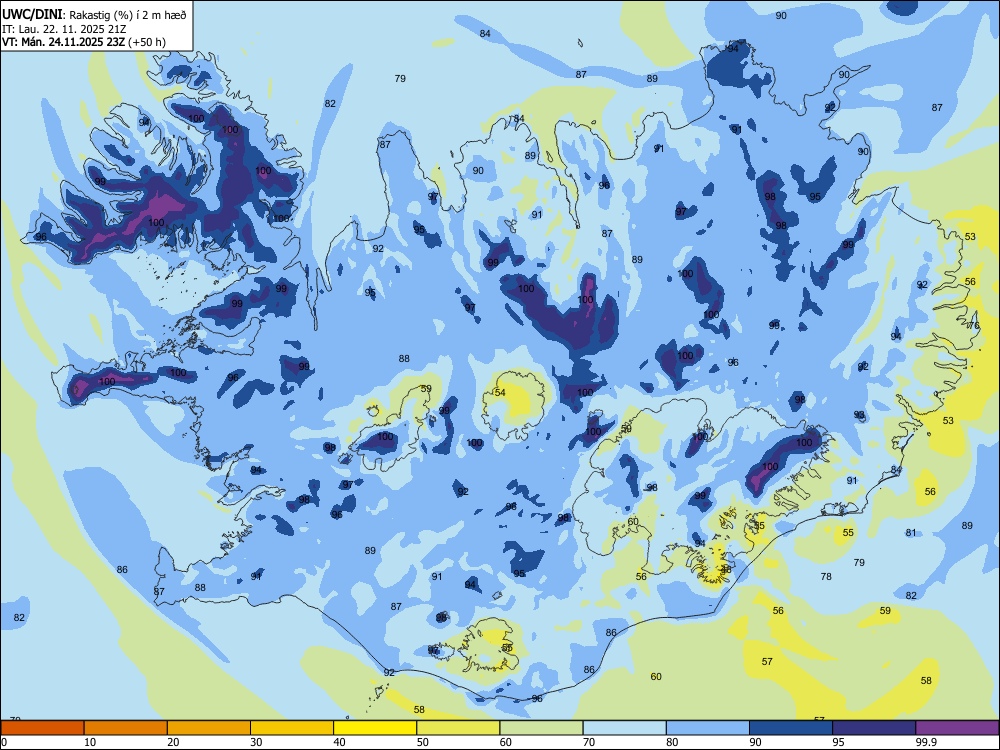
Task: Click the '70' tick label under the legend
Action: tap(589, 742)
